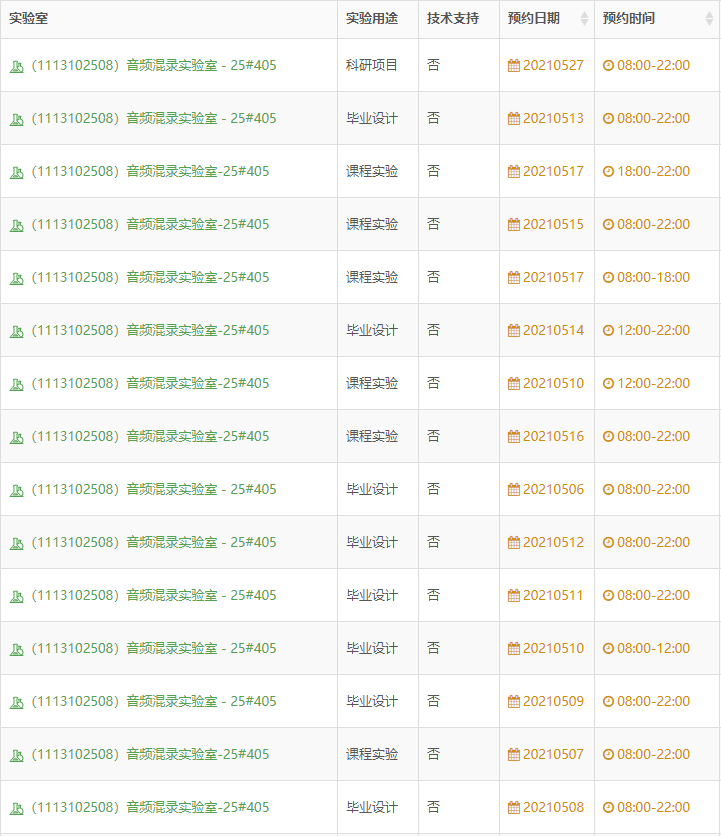This screenshot has width=721, height=836.
Task: Open the lab link in the 20210516 row
Action: pos(150,437)
